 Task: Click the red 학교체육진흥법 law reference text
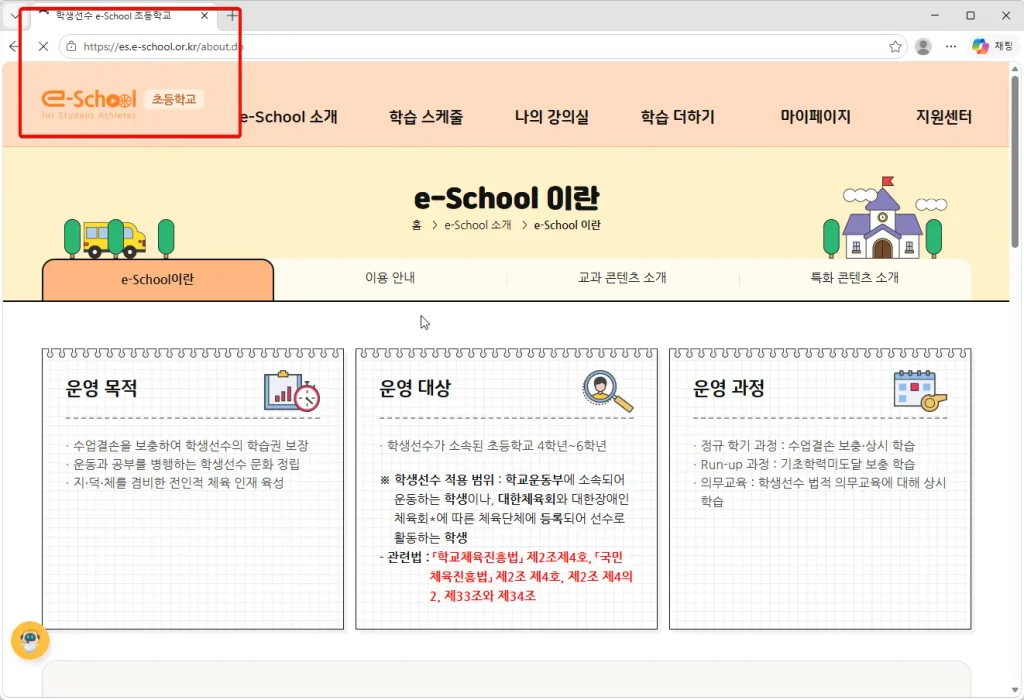tap(531, 577)
